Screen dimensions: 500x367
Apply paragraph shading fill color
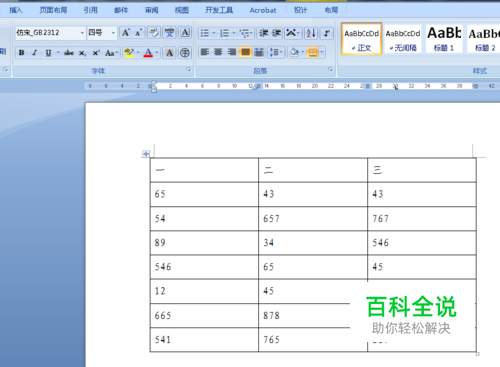pyautogui.click(x=294, y=52)
